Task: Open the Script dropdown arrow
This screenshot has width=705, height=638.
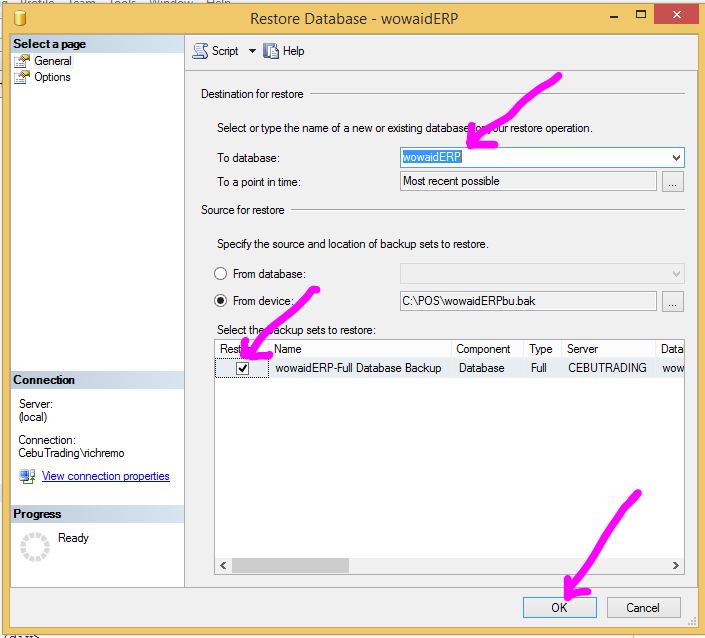Action: click(252, 51)
